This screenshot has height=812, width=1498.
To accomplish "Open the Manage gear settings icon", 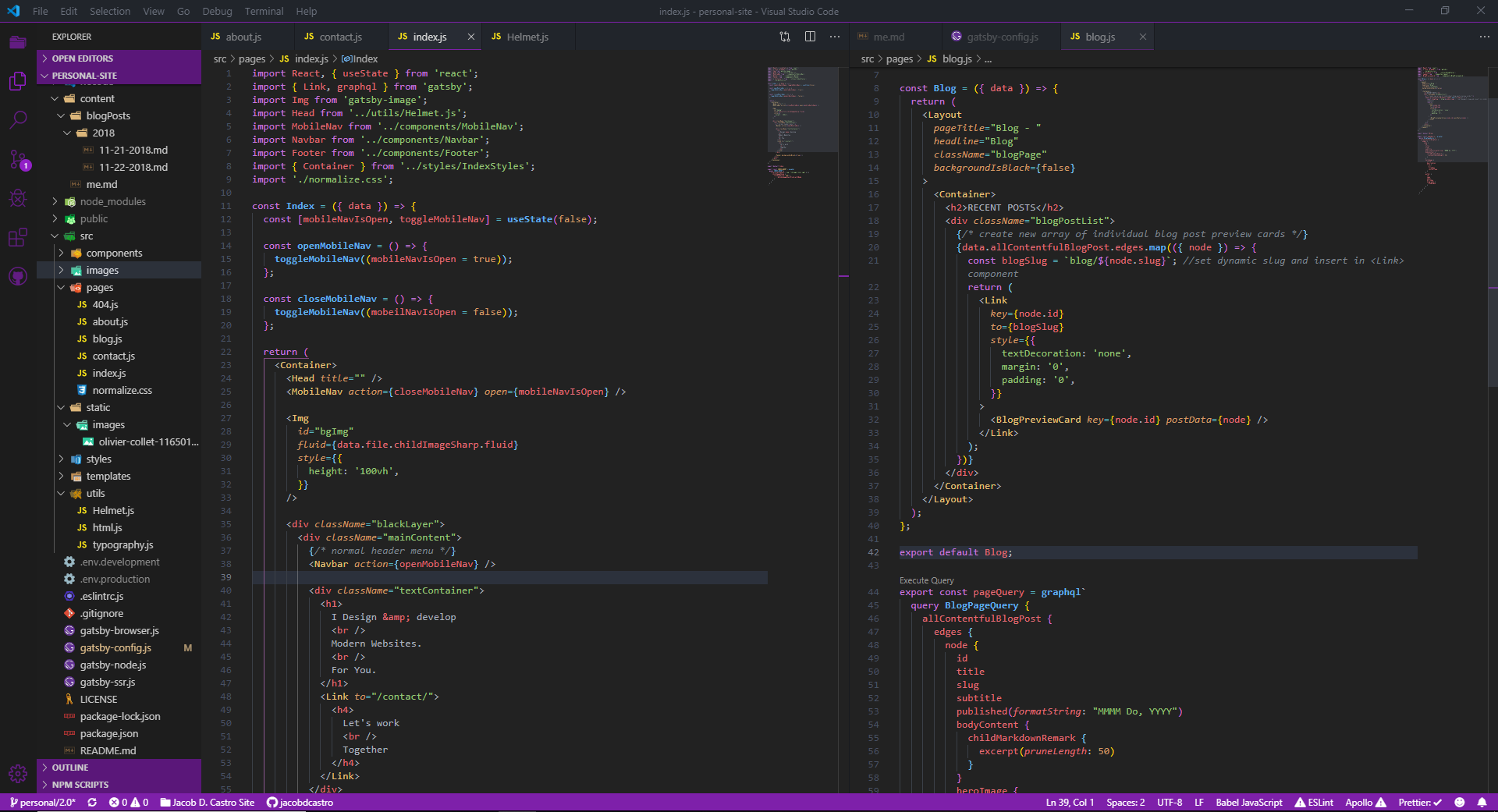I will [x=18, y=774].
